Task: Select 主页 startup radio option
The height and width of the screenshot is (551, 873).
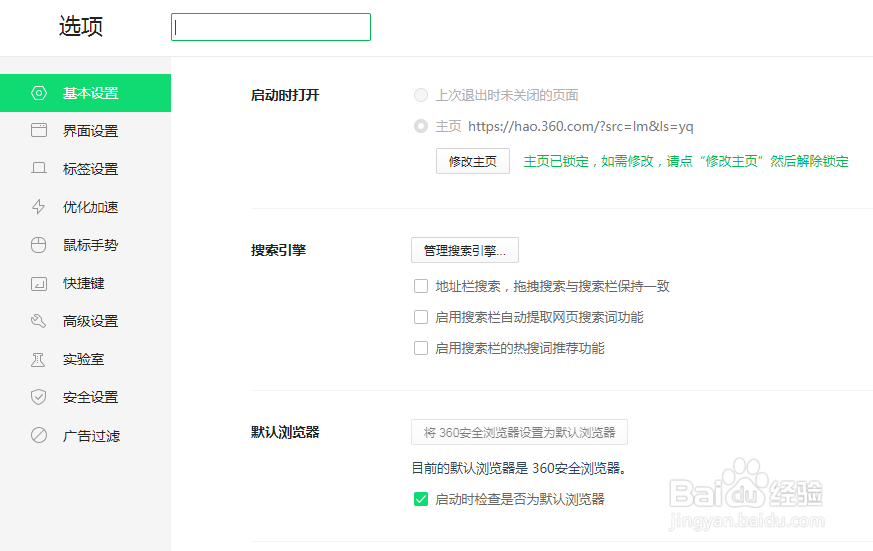Action: pos(421,126)
